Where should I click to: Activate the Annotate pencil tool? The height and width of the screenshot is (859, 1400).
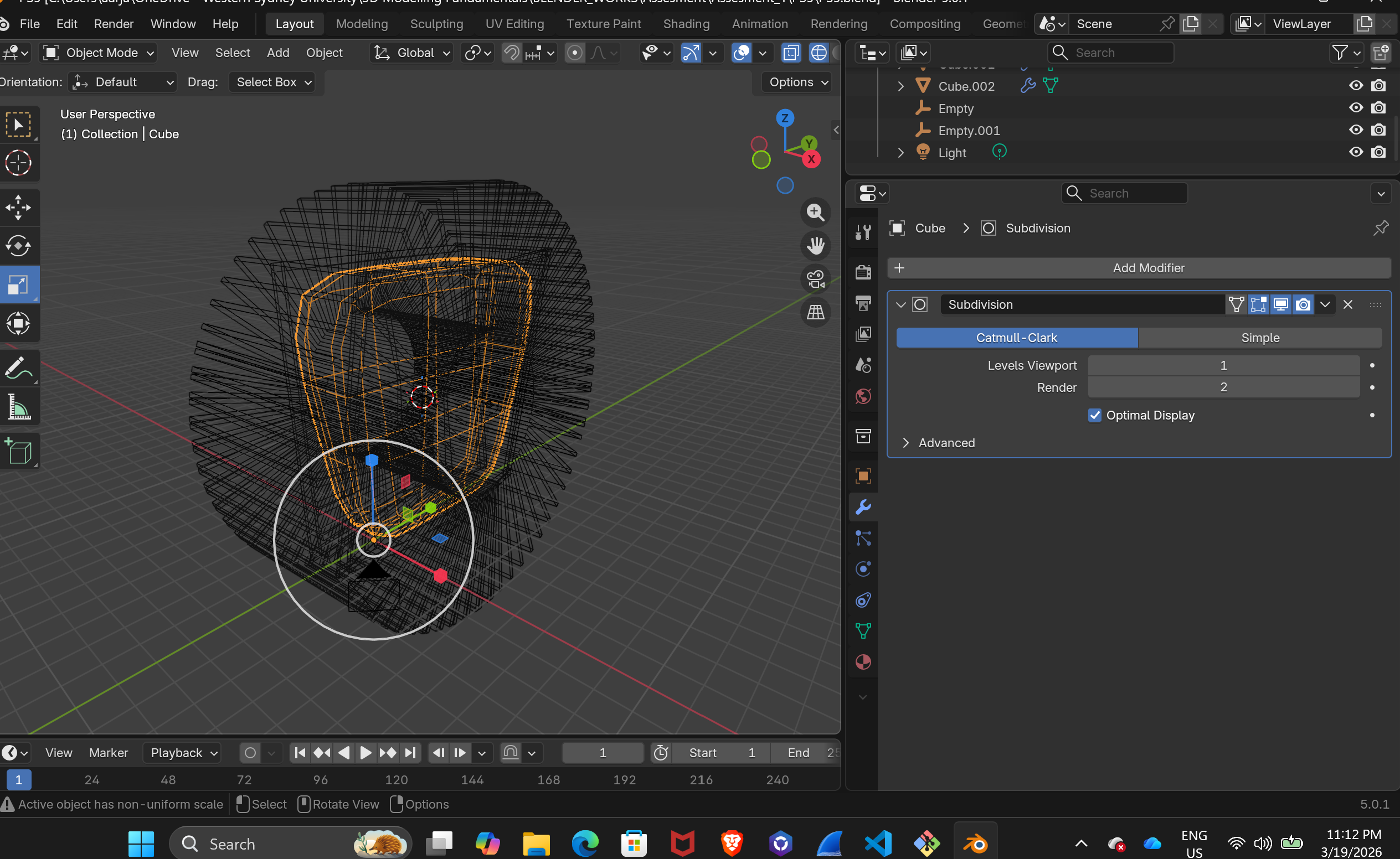click(18, 368)
